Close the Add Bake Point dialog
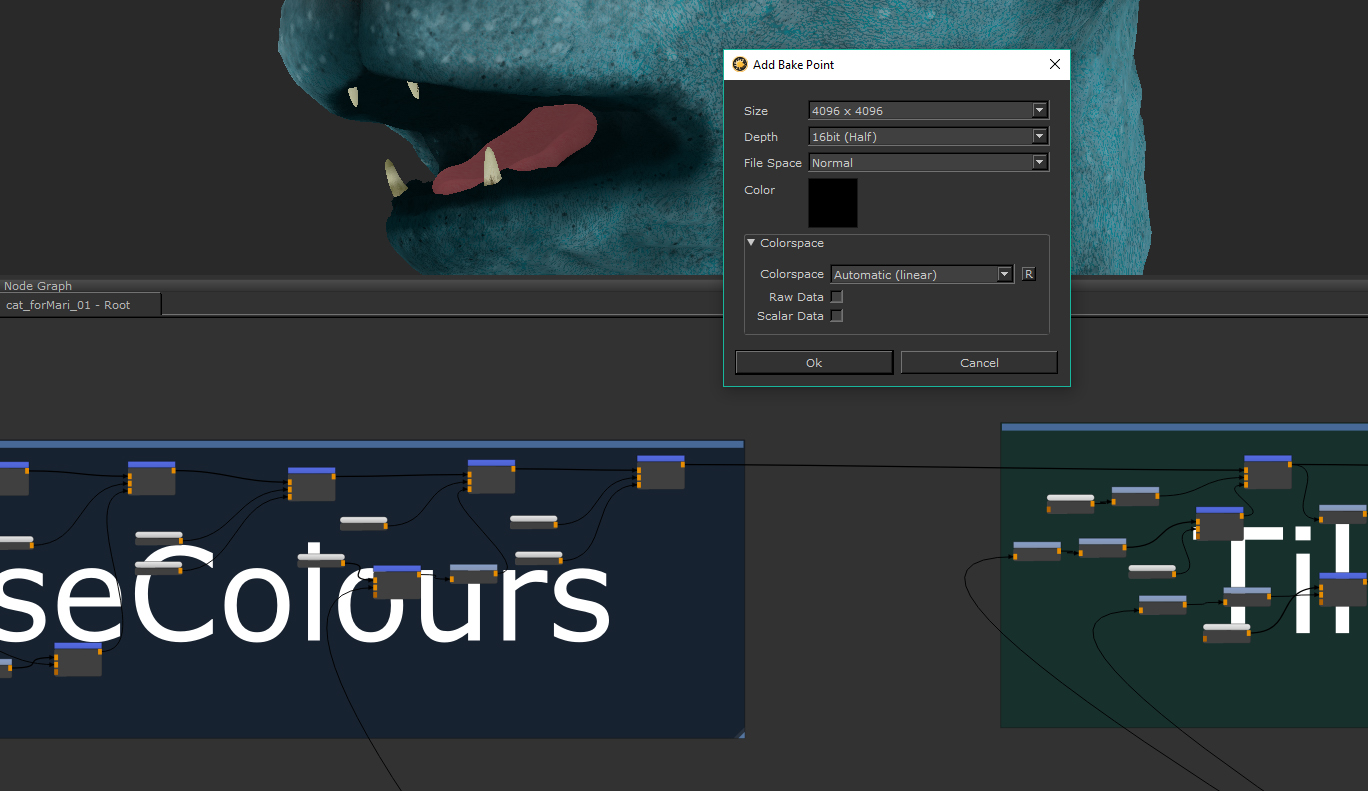This screenshot has width=1368, height=791. tap(1054, 65)
